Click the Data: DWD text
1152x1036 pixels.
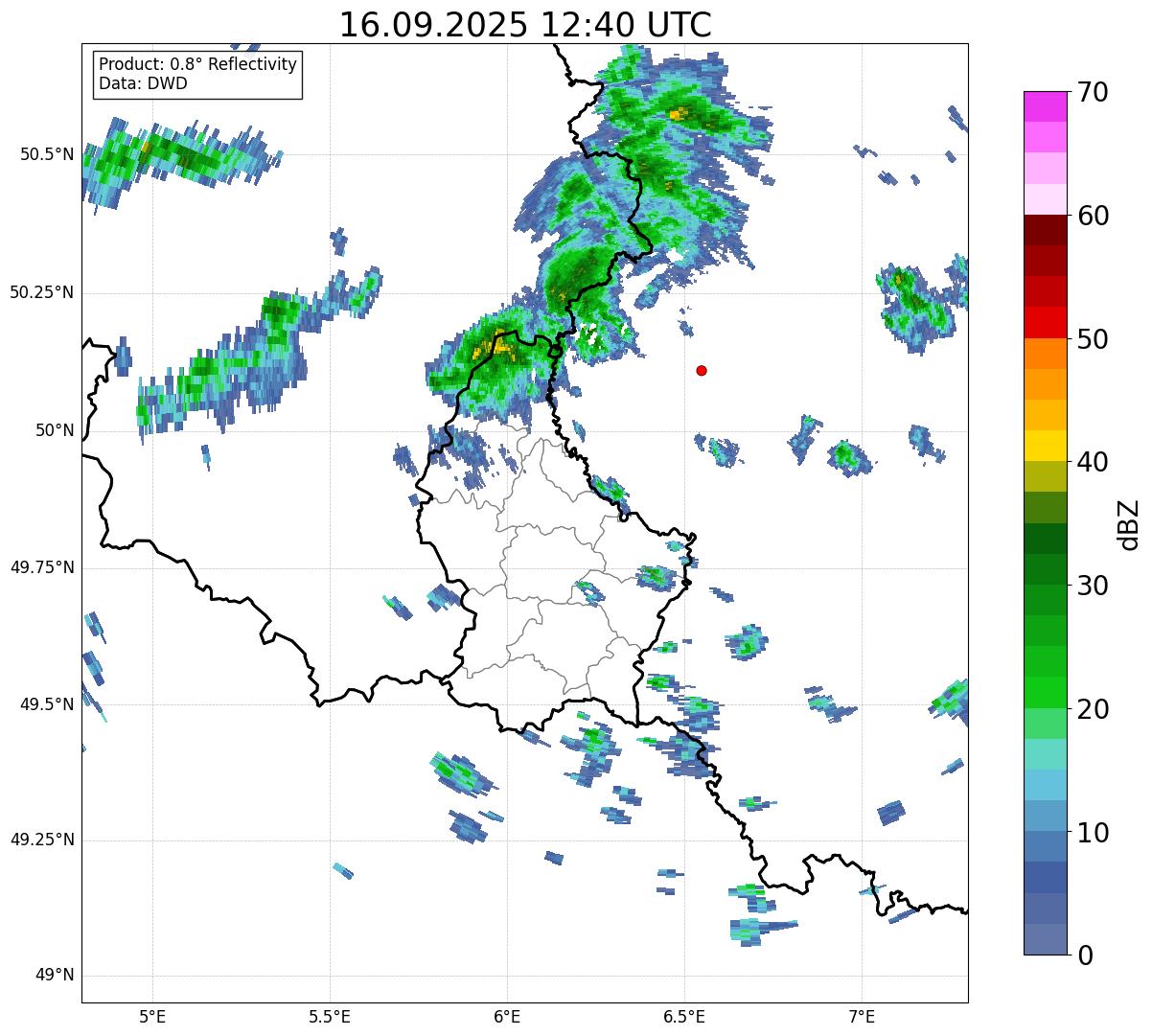tap(143, 83)
